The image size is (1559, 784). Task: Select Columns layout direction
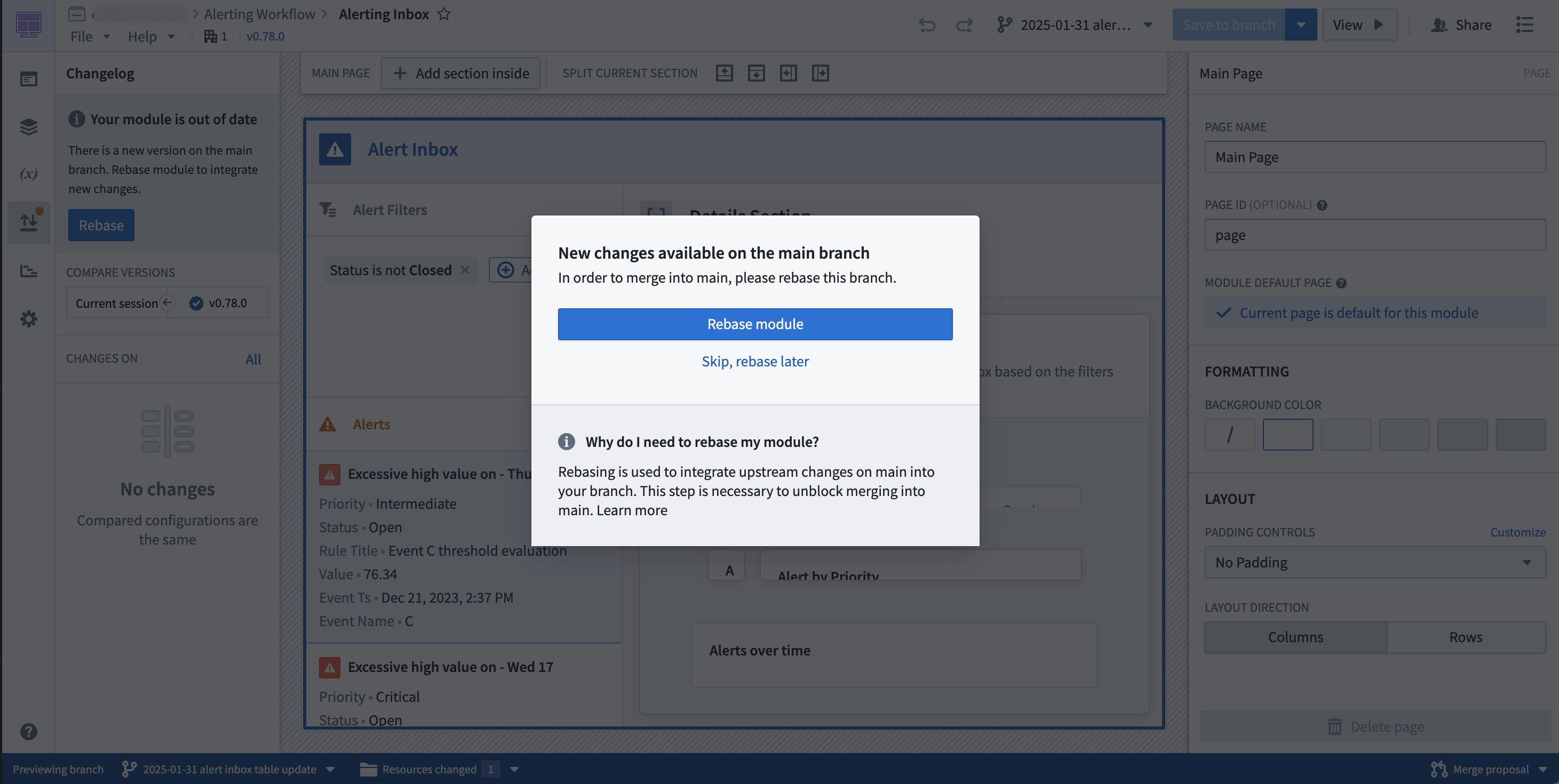pos(1294,636)
